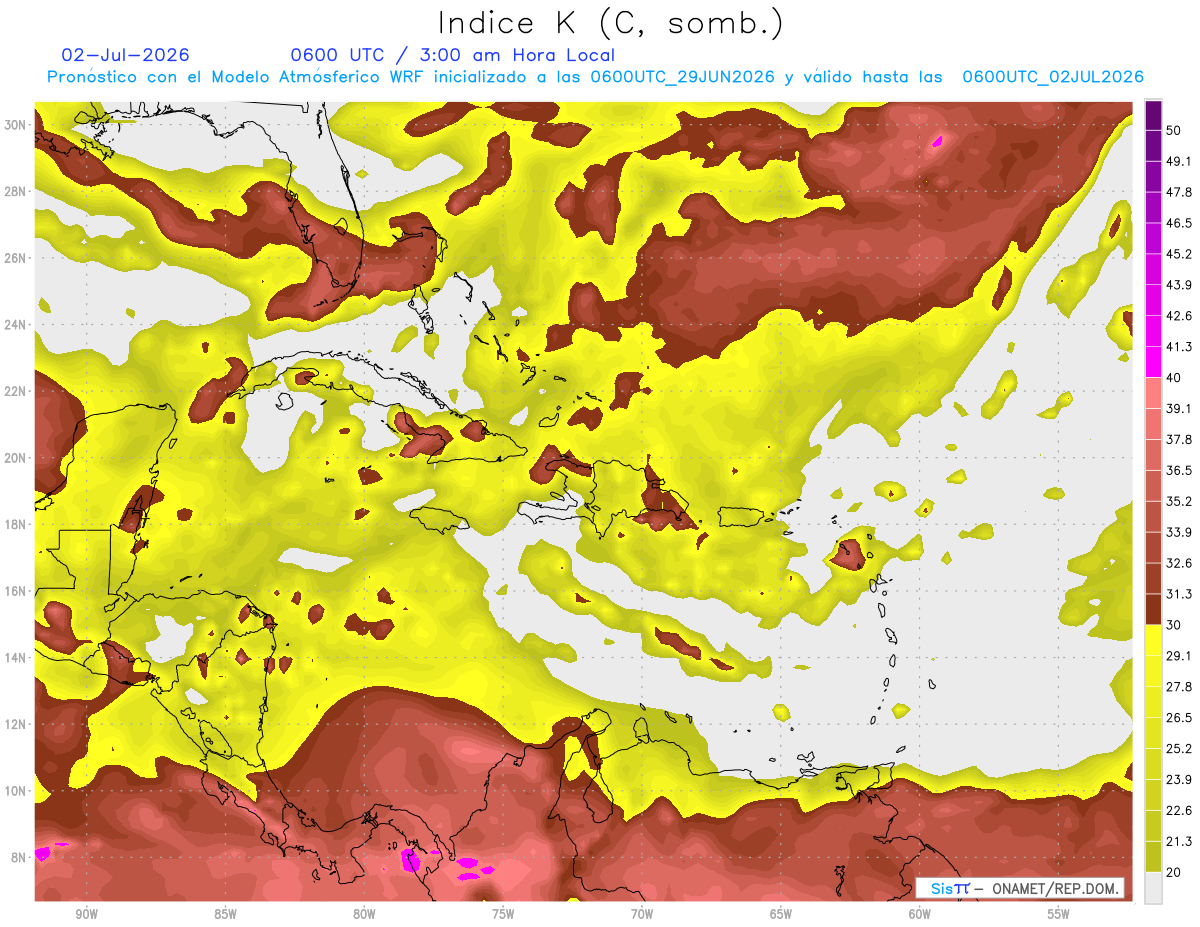Click the '85W' longitude label

[x=225, y=914]
